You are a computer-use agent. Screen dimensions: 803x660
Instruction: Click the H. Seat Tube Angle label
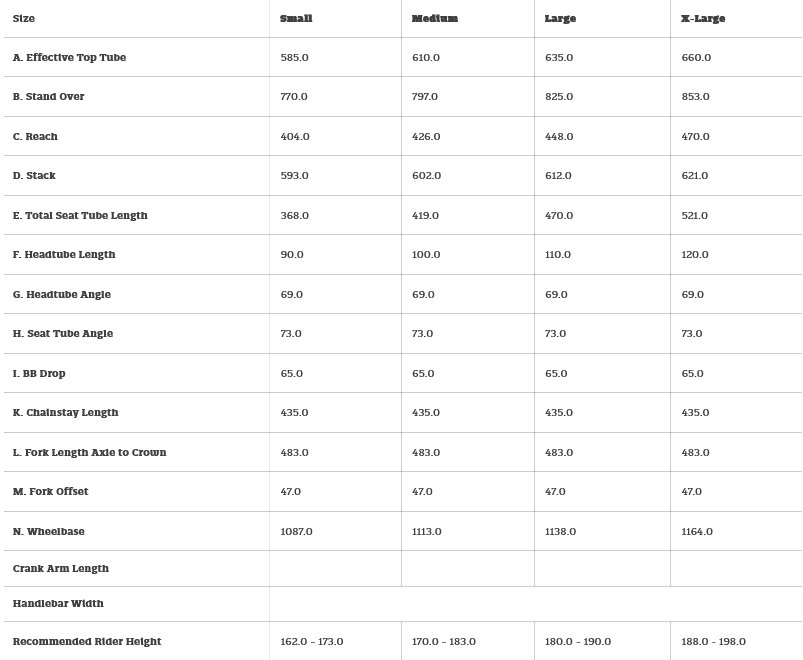coord(63,334)
